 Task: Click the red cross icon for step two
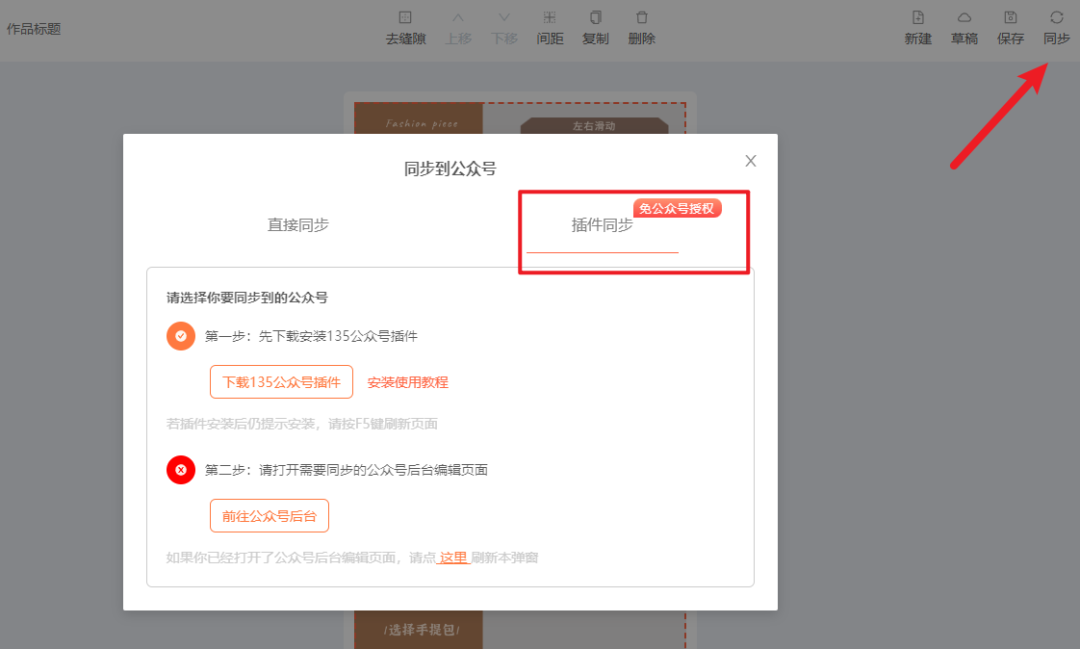(180, 470)
